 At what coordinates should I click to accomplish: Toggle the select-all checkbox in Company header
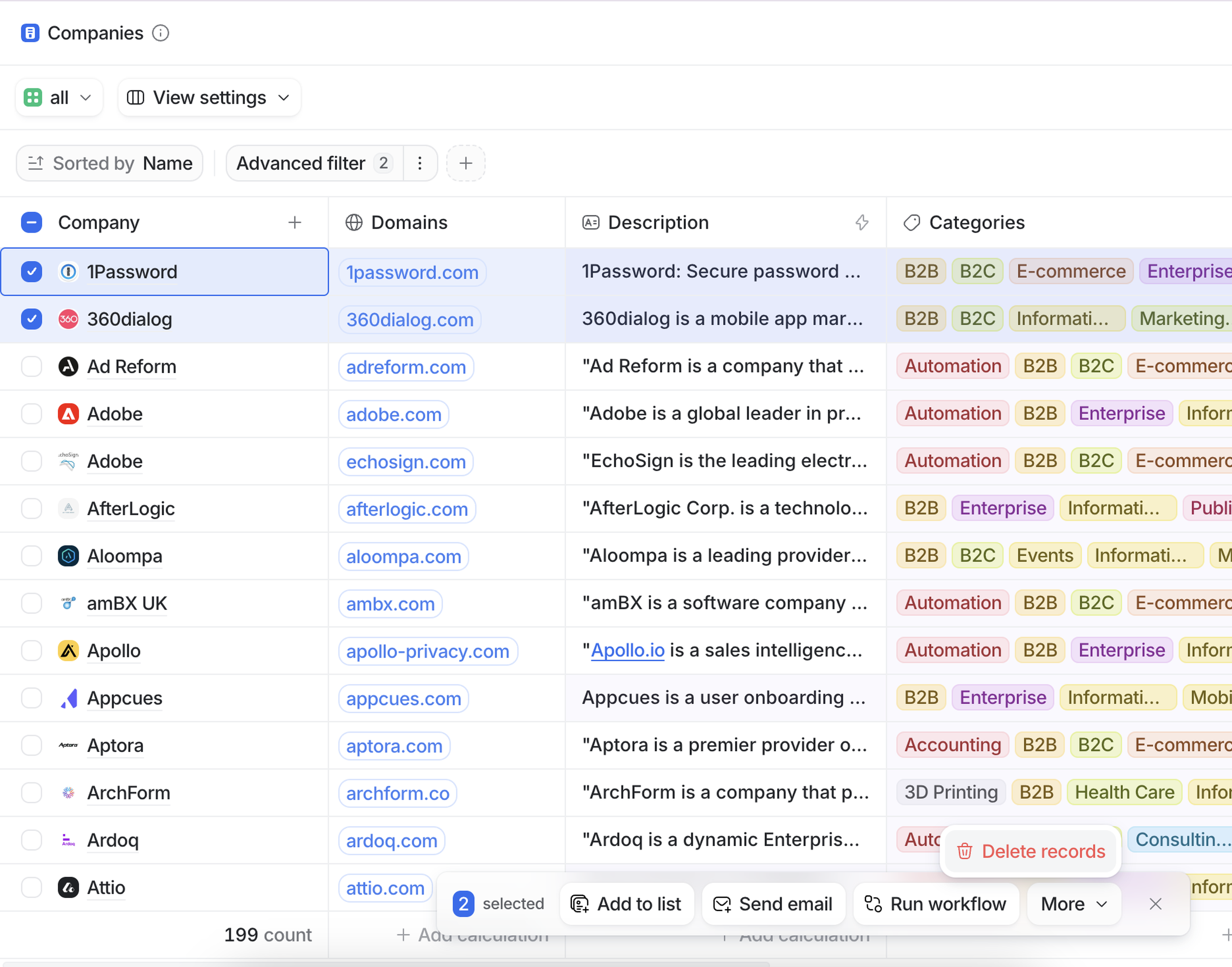point(32,223)
